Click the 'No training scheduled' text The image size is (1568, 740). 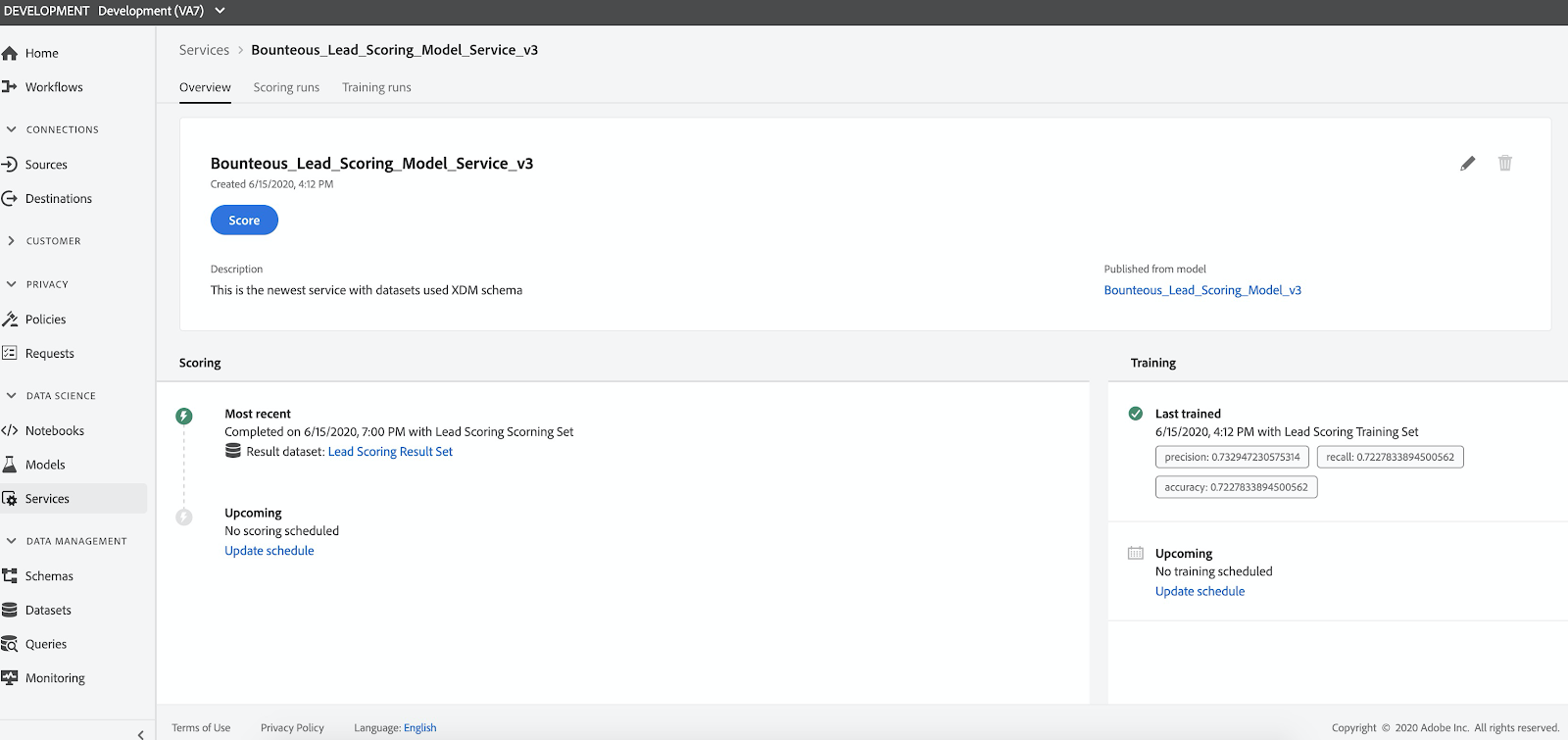click(1213, 571)
